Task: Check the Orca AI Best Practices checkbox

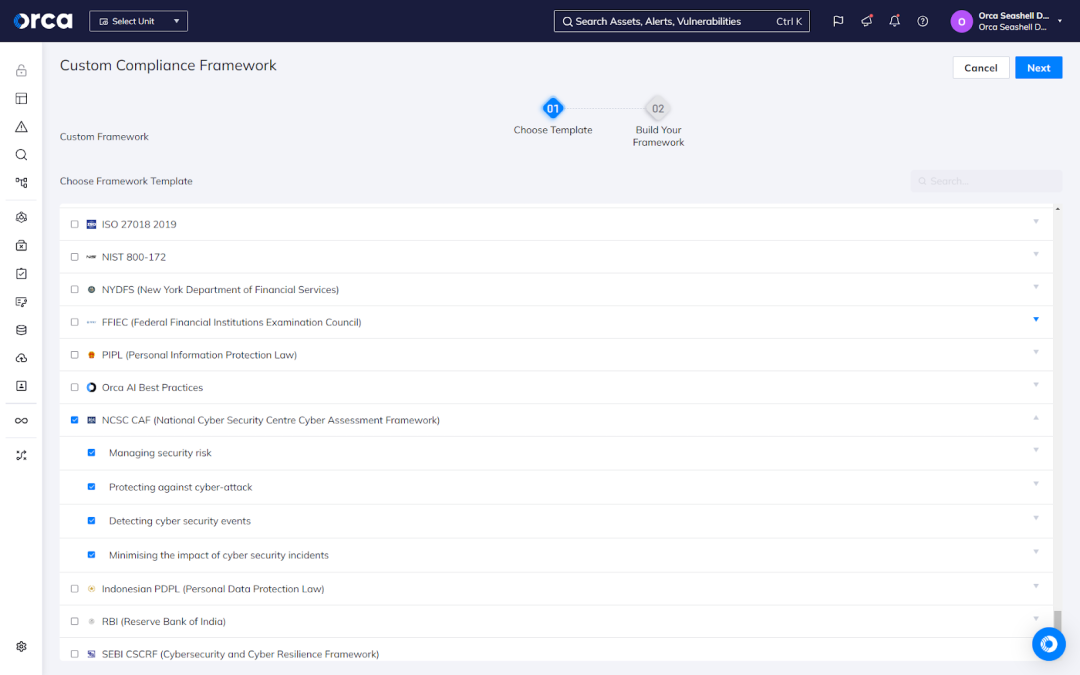Action: 74,388
